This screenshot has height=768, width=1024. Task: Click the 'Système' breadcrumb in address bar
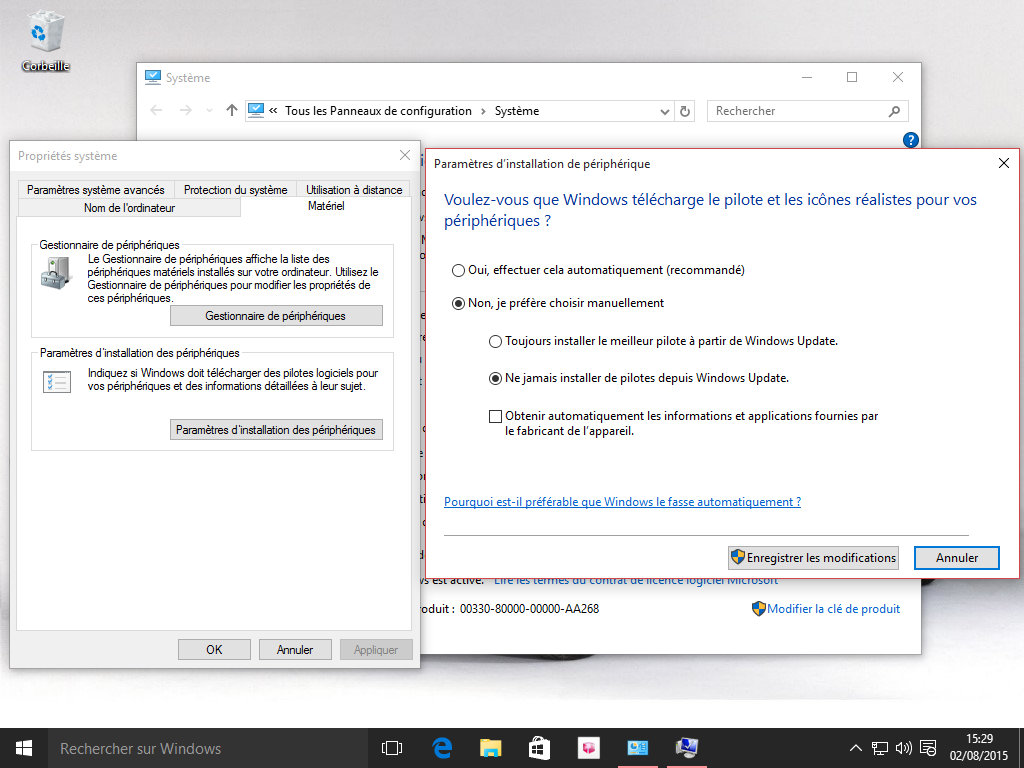[x=517, y=111]
